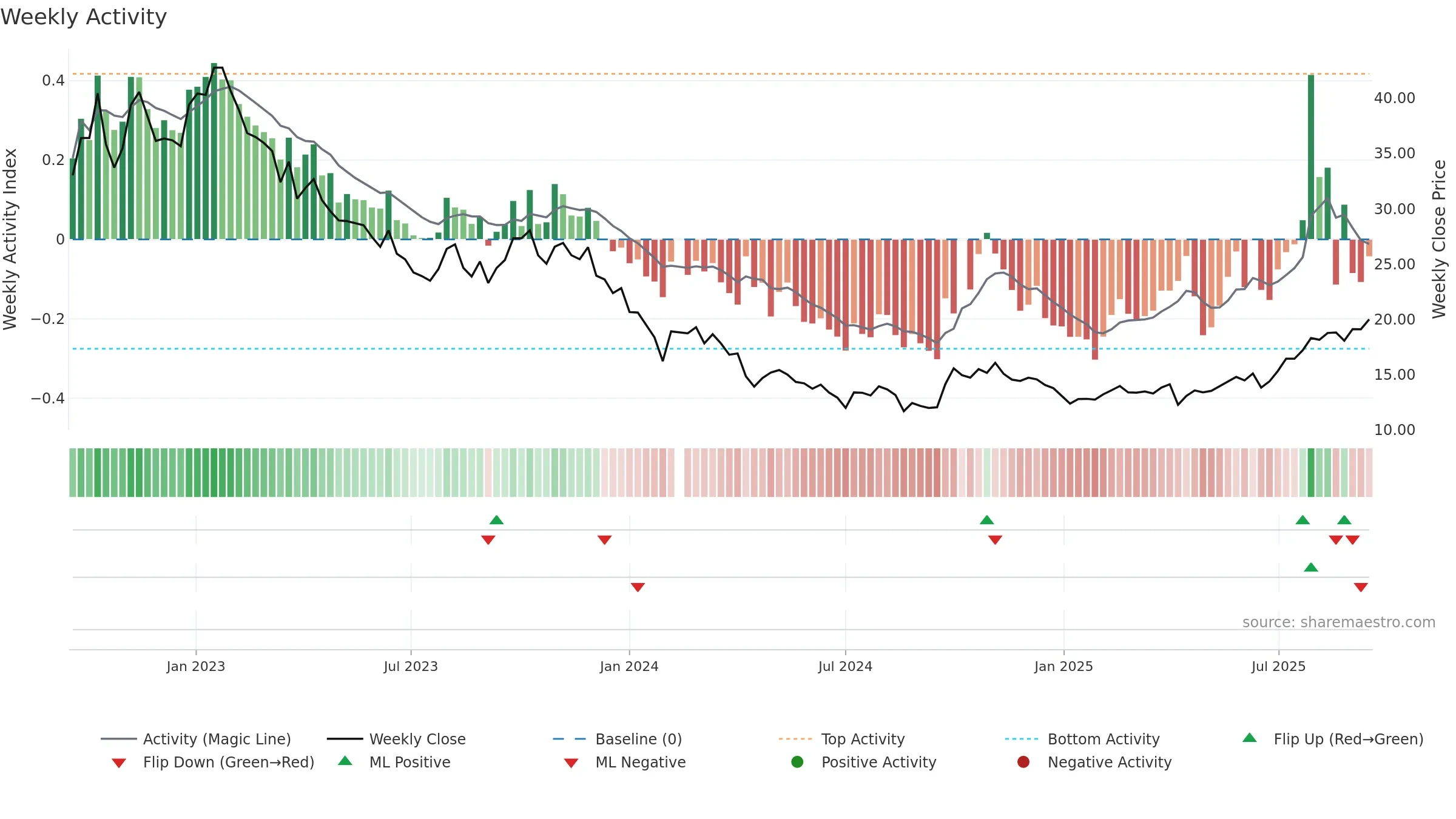Click the Weekly Activity Index axis label

point(10,239)
